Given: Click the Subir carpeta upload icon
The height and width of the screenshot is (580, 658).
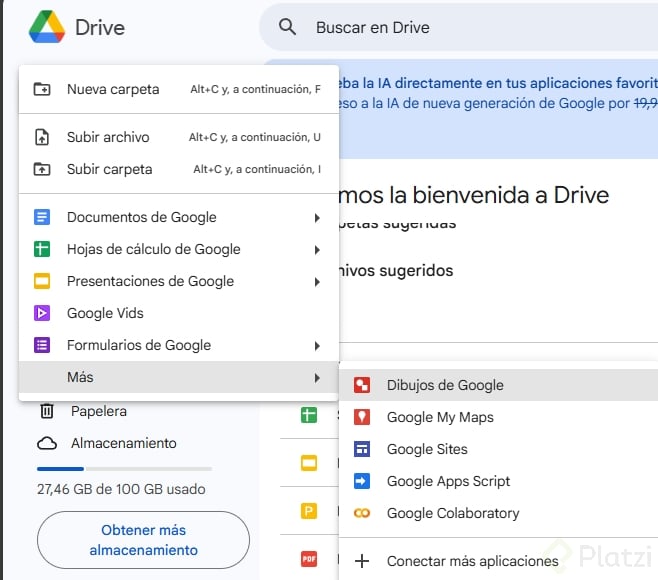Looking at the screenshot, I should pyautogui.click(x=42, y=169).
